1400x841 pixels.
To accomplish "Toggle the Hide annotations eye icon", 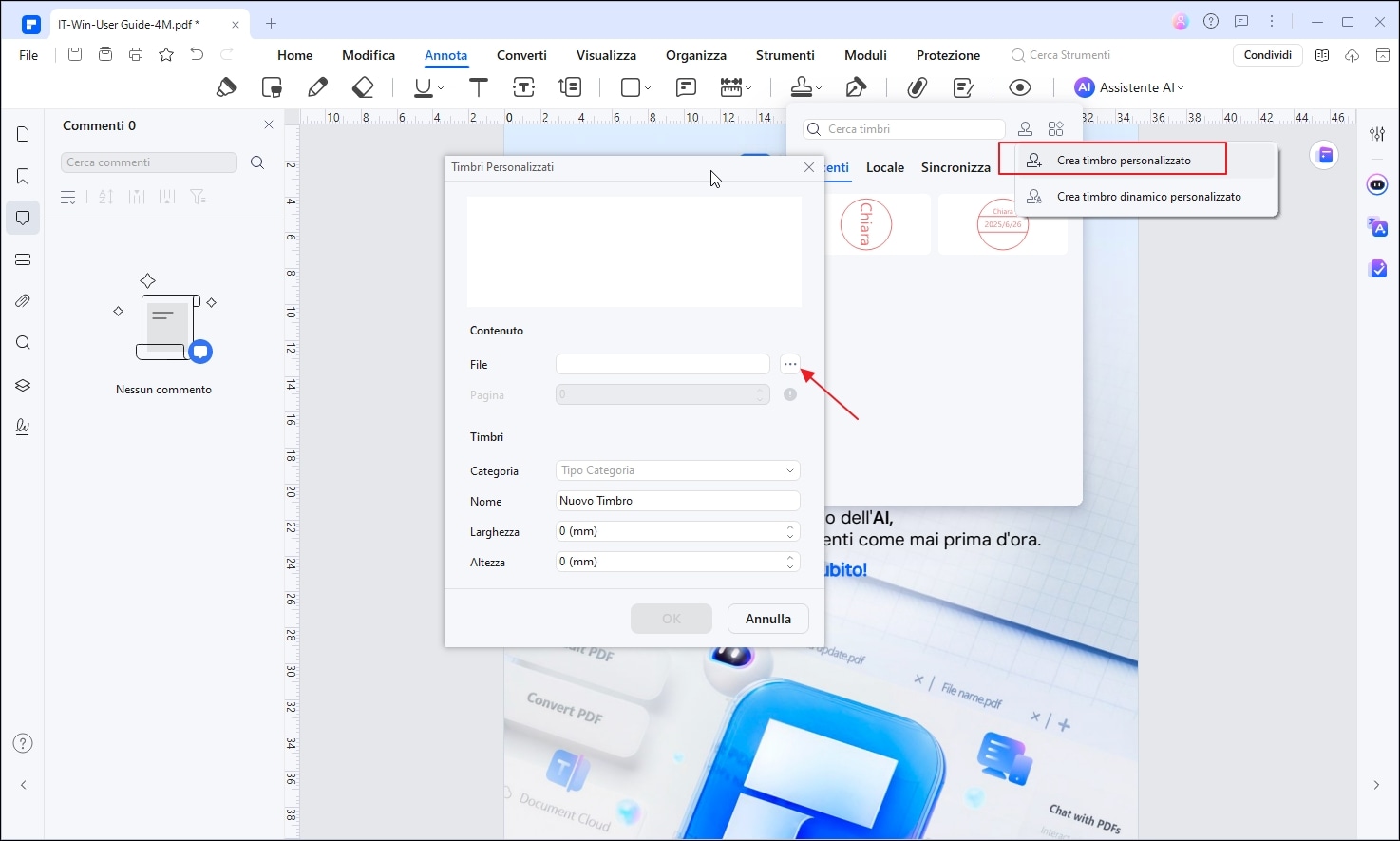I will 1020,87.
